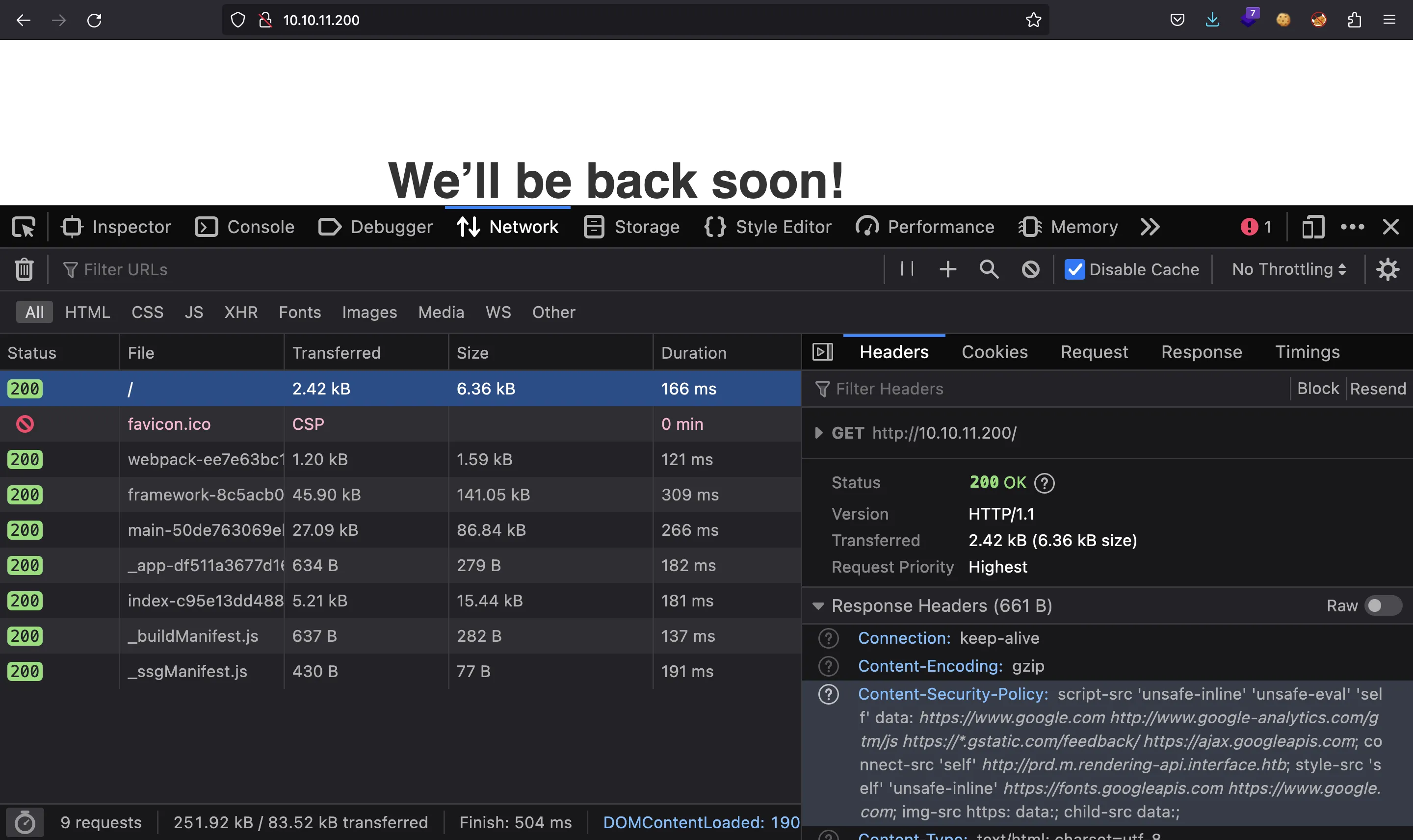Clear network log with the trash icon
The width and height of the screenshot is (1413, 840).
(x=24, y=269)
